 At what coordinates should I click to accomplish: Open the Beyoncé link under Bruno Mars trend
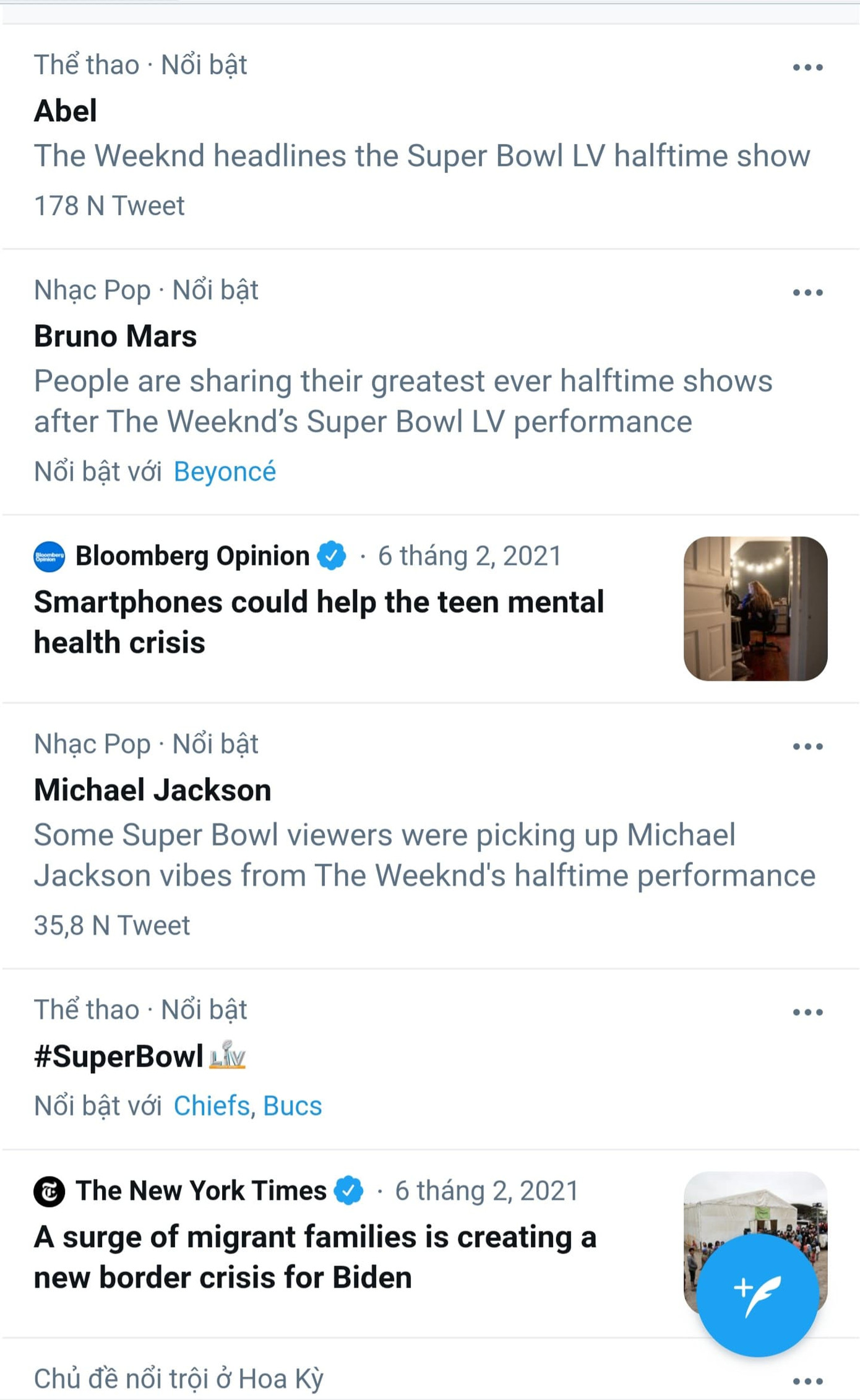coord(225,471)
